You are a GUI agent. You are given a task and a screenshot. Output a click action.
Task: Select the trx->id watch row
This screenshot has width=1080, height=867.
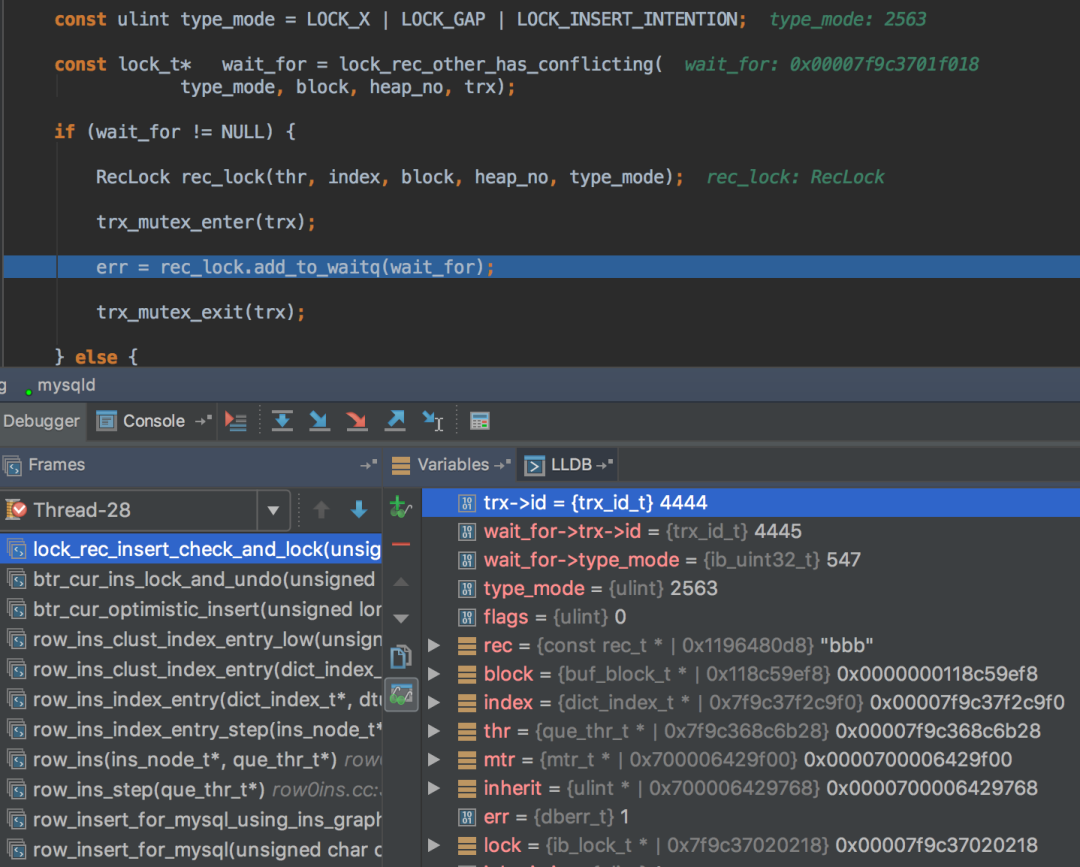point(751,503)
